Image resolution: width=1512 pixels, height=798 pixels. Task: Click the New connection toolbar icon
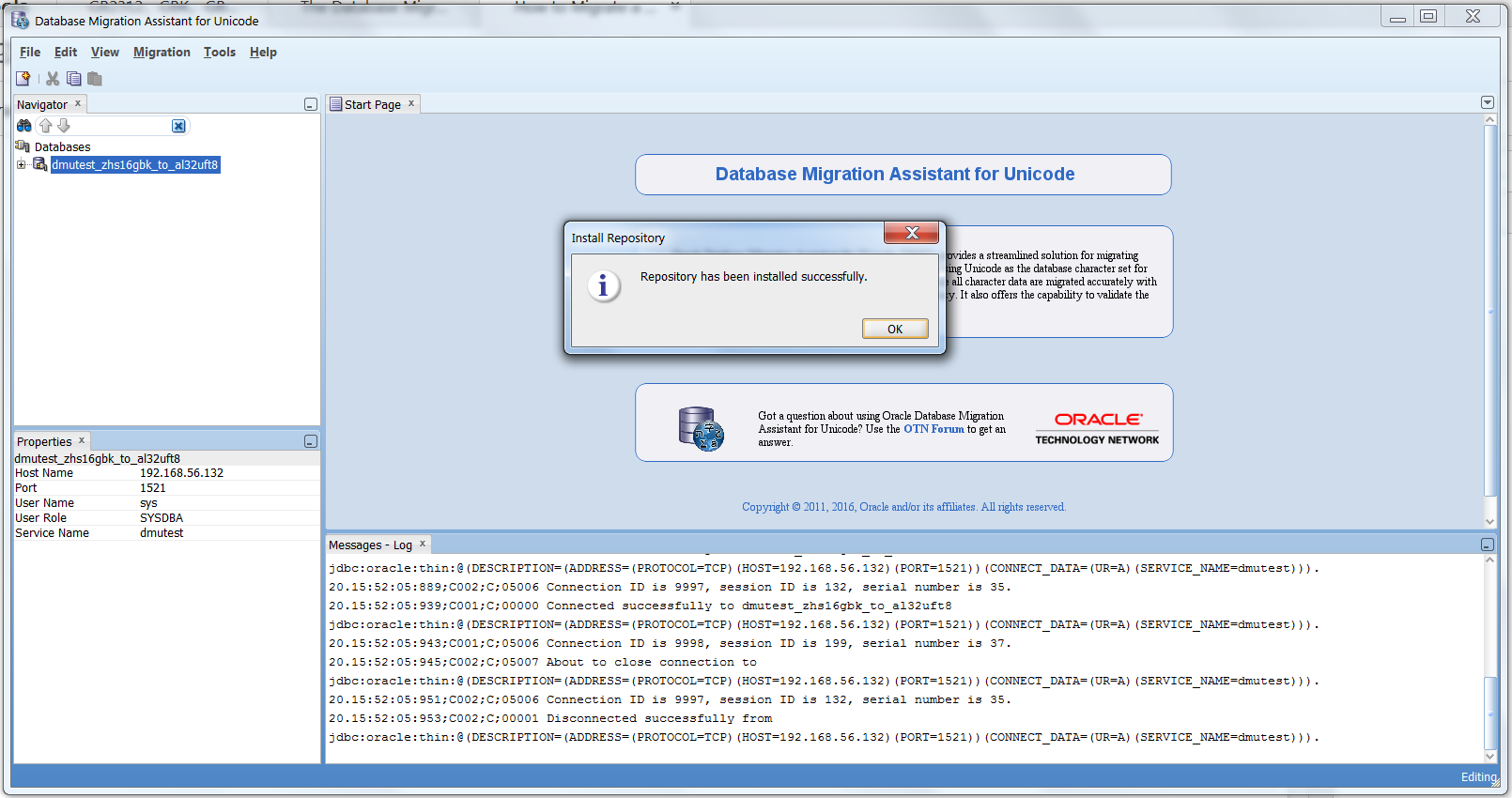(23, 79)
